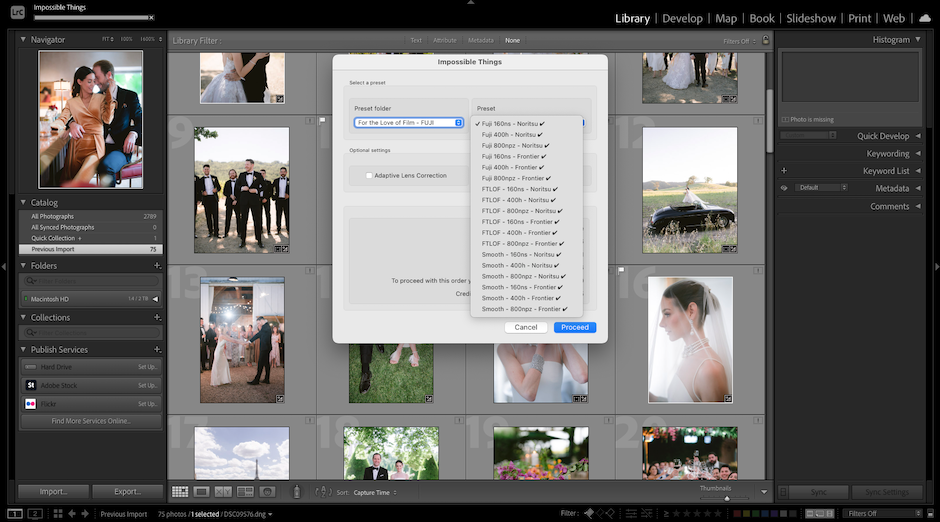Expand the Quick Develop panel
The width and height of the screenshot is (940, 522).
coord(918,136)
